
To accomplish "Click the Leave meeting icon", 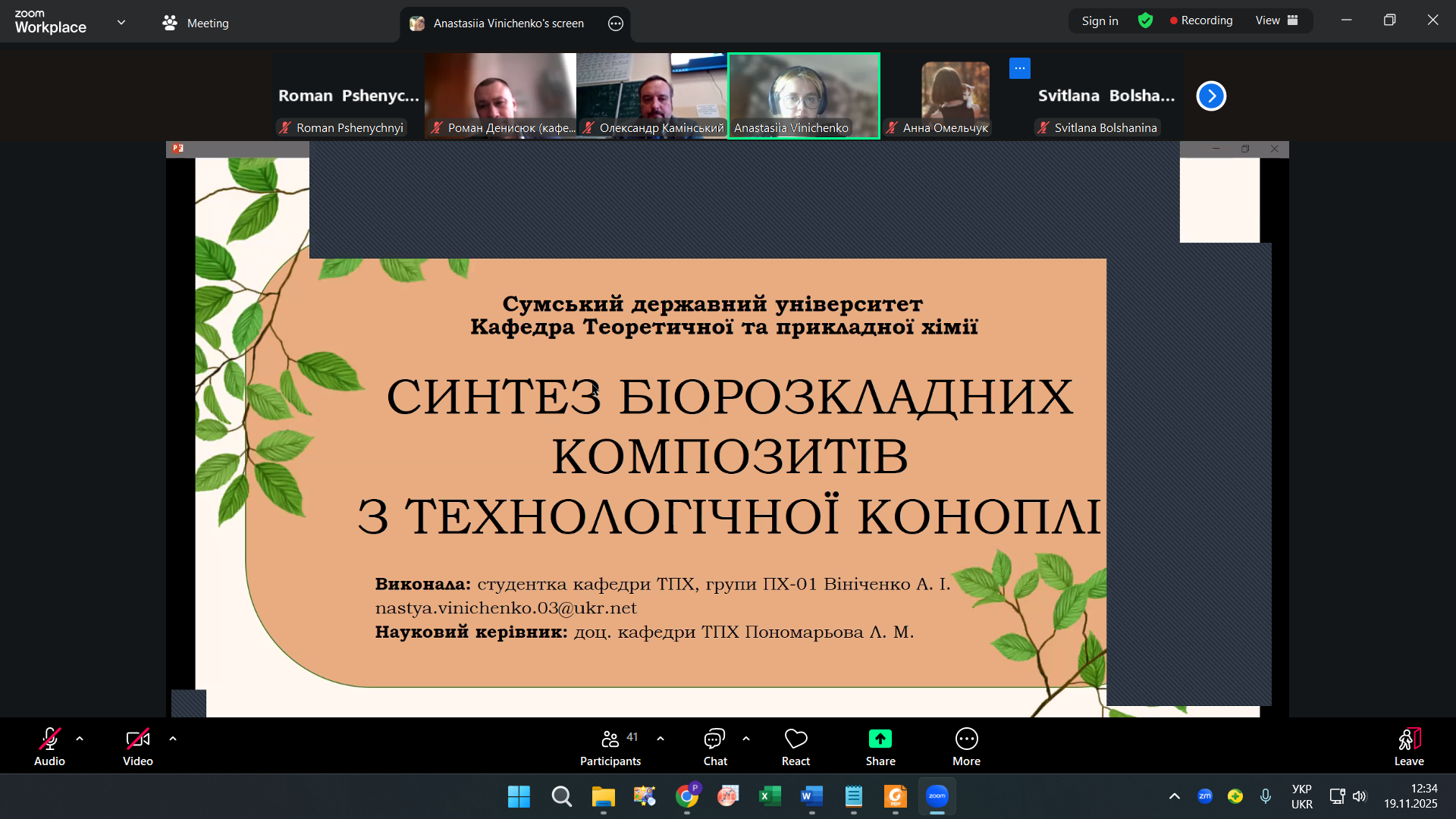I will pyautogui.click(x=1409, y=739).
